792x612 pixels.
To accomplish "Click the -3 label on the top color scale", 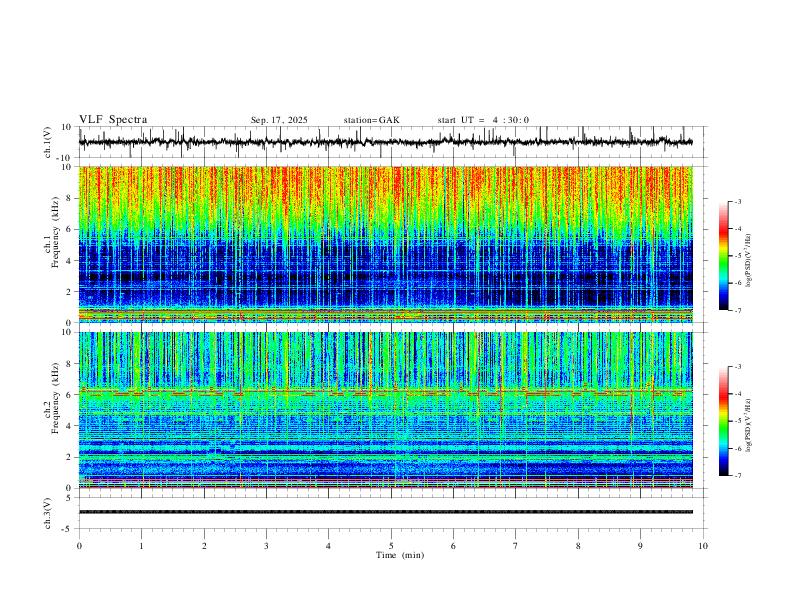I will 738,201.
